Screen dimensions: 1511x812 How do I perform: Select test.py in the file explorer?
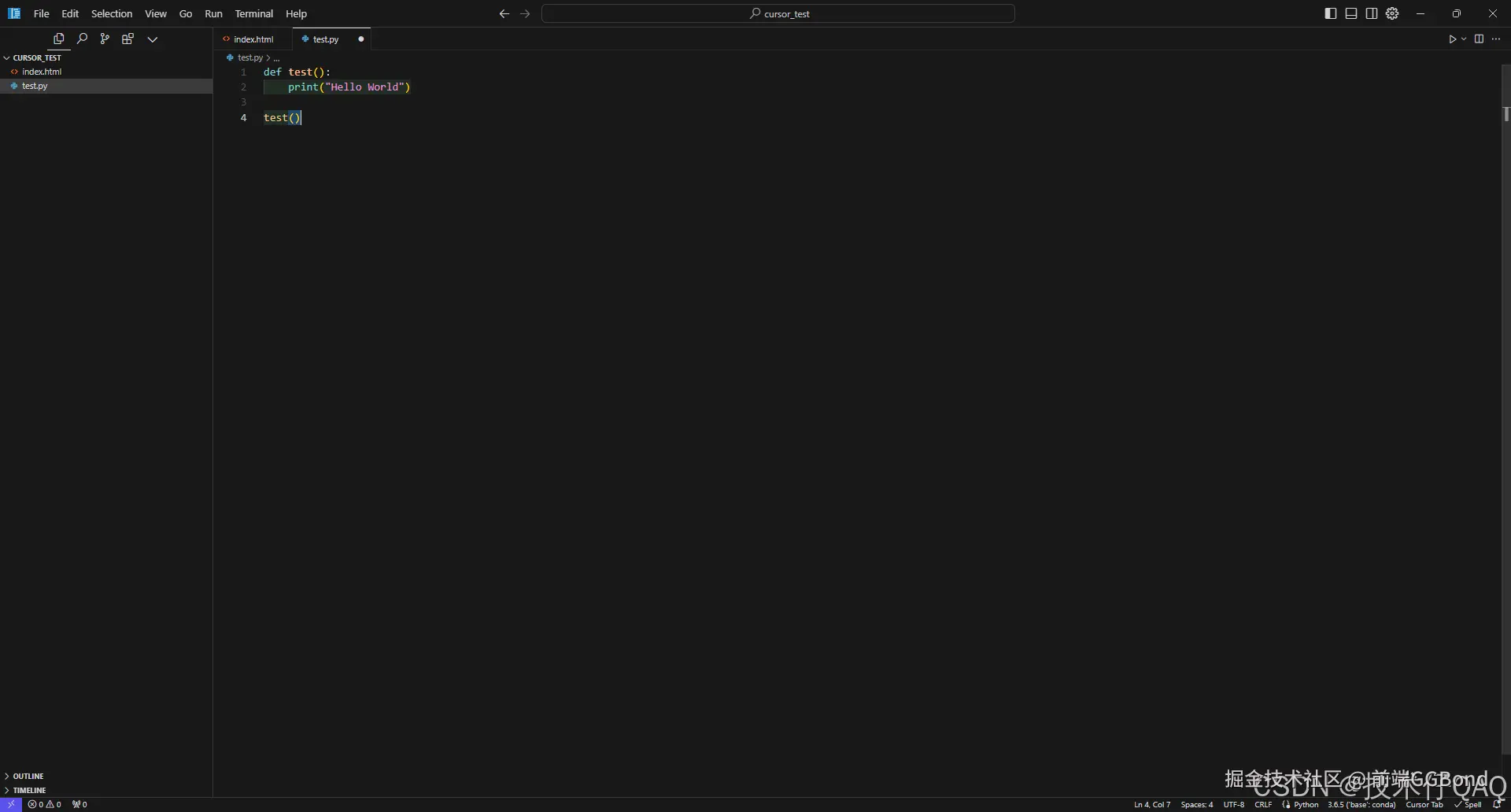pos(106,86)
